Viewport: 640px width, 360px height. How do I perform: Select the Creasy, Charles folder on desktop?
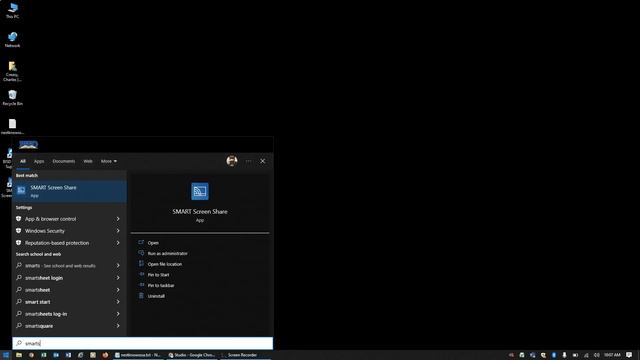12,71
